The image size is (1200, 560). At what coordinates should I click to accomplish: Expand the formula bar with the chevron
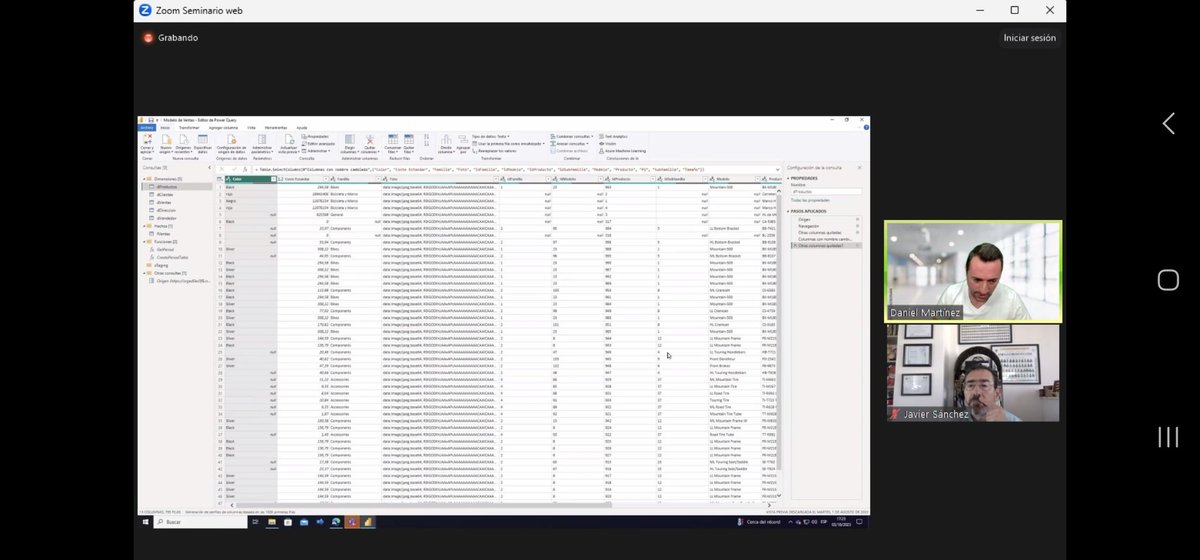tap(778, 169)
